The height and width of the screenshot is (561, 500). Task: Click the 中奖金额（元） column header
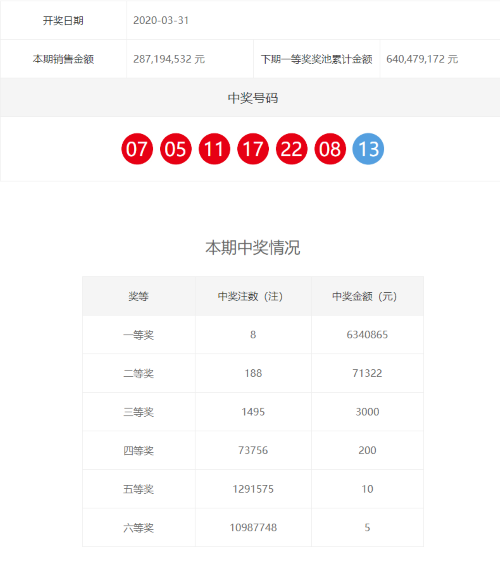pyautogui.click(x=364, y=296)
